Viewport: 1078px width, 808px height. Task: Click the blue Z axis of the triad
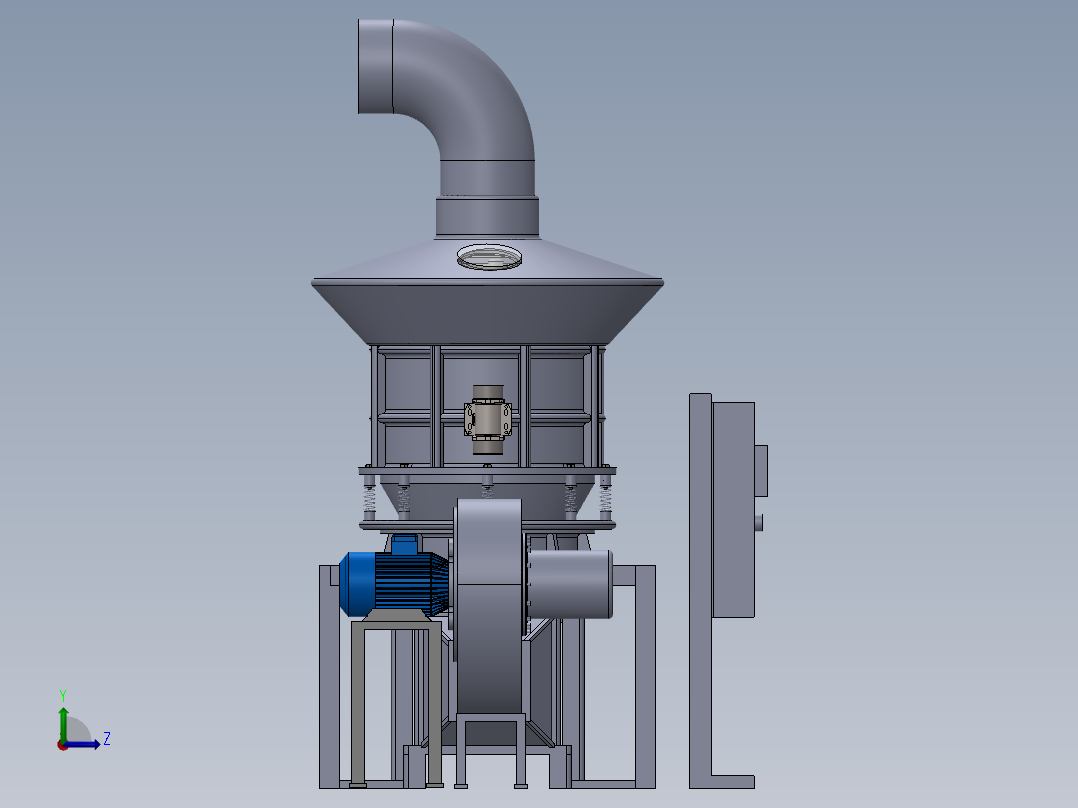[x=82, y=744]
